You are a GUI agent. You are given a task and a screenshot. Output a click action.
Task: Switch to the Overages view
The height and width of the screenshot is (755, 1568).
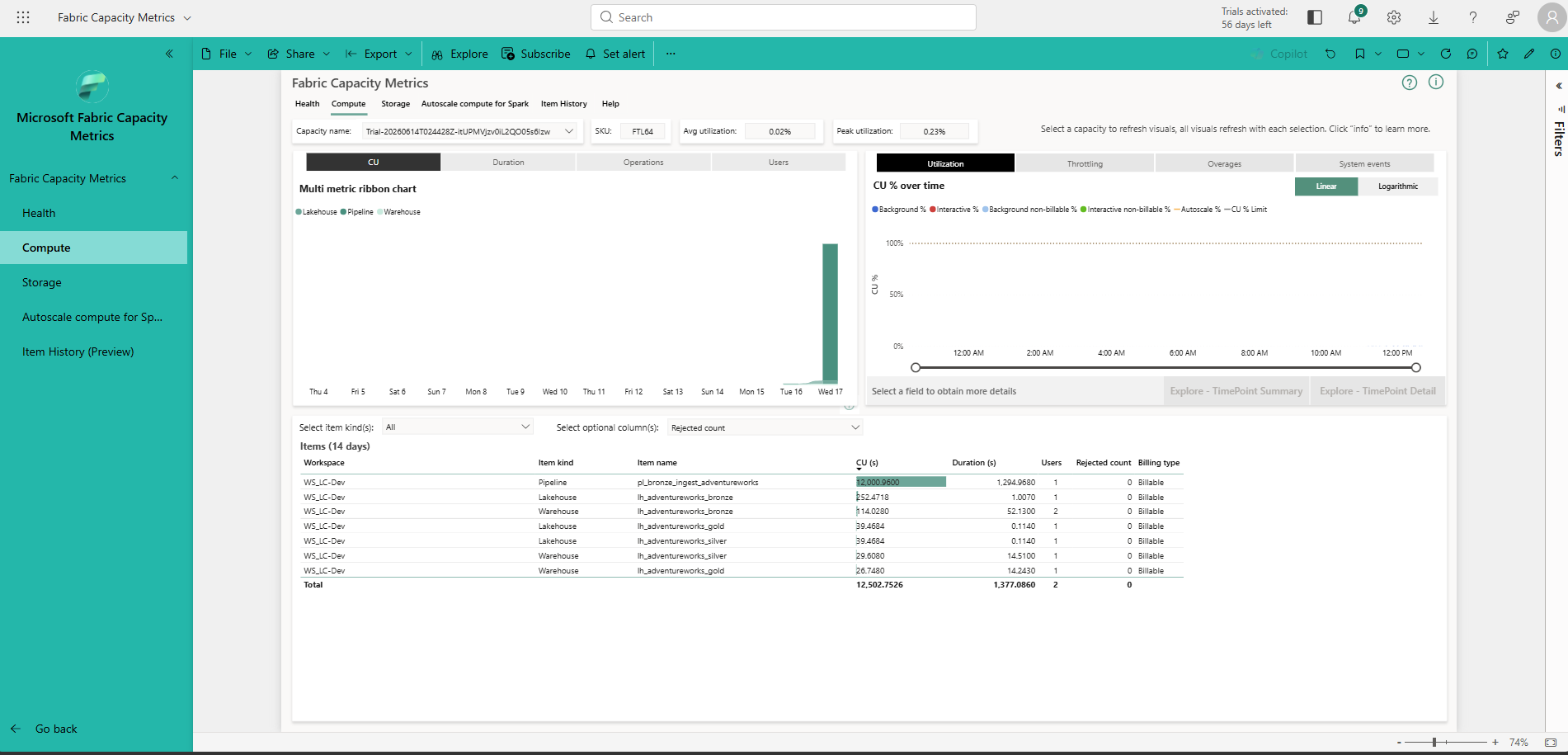(1224, 163)
